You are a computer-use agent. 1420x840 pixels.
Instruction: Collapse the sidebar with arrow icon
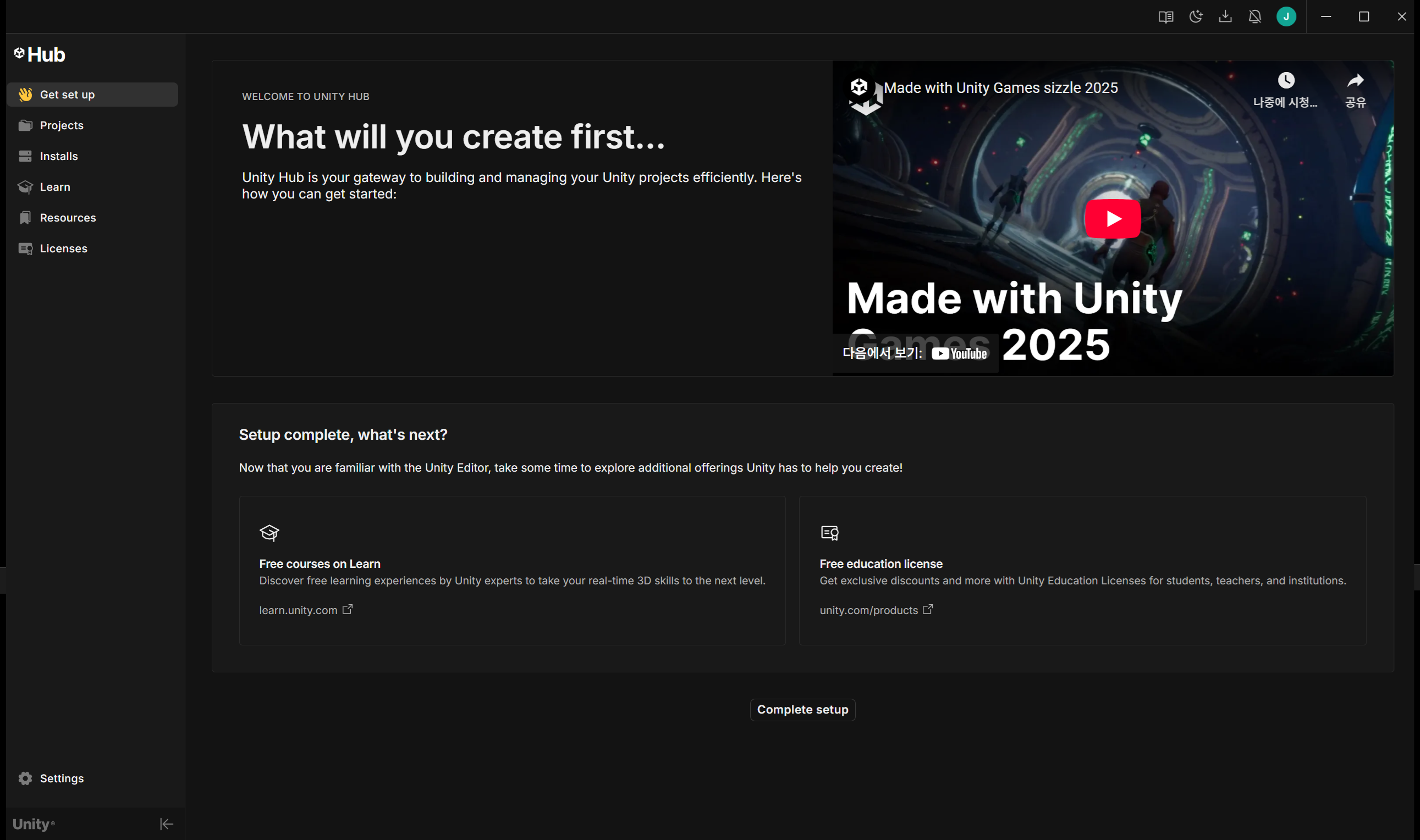(167, 824)
